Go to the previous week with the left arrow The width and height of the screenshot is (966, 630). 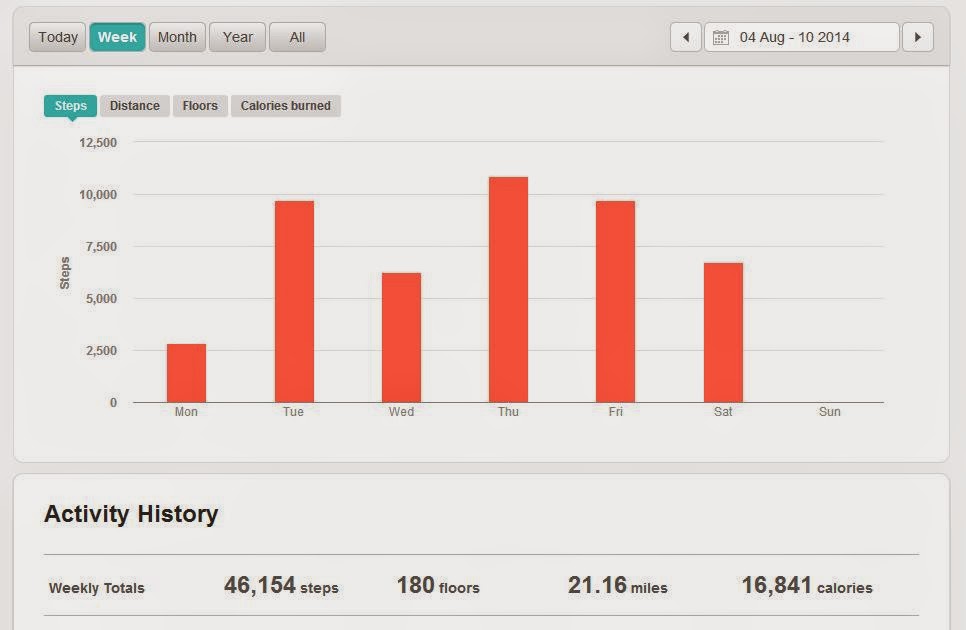tap(686, 37)
